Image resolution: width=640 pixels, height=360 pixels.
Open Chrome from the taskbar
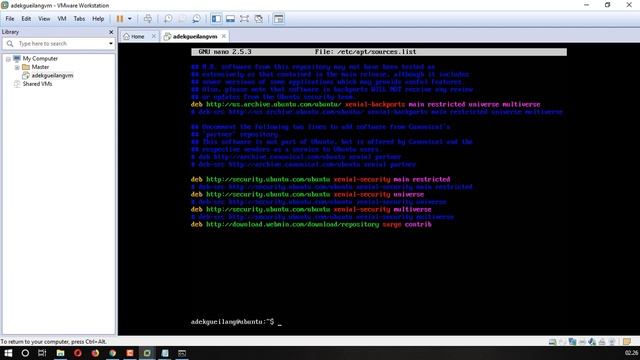pos(113,353)
